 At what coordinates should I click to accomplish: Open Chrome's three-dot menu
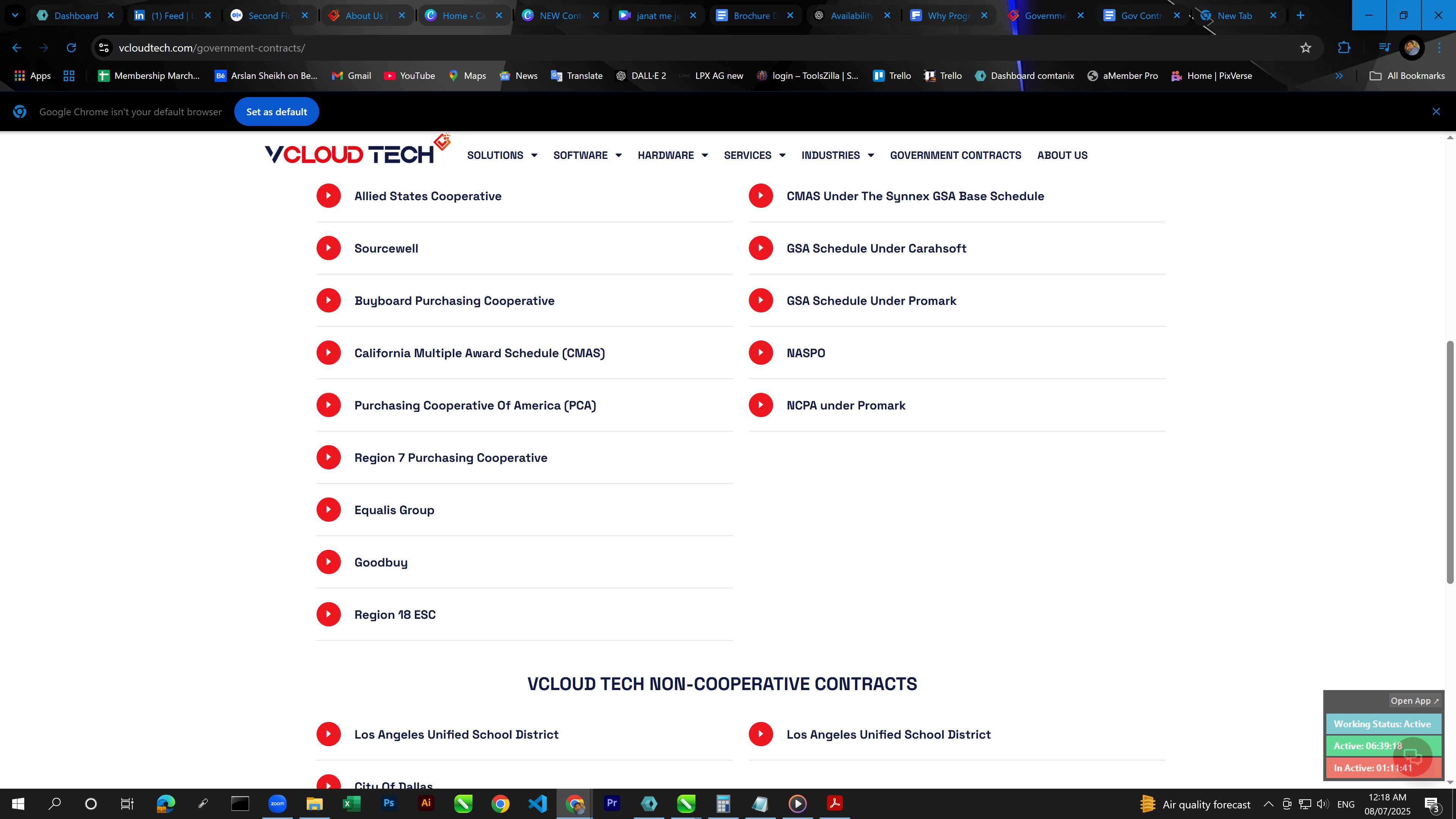coord(1439,48)
